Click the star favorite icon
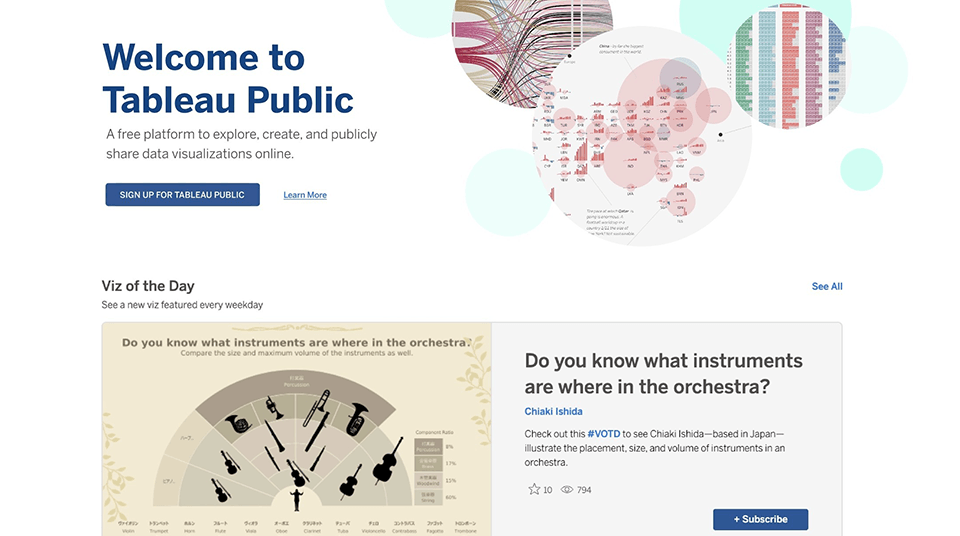The height and width of the screenshot is (536, 960). [x=534, y=490]
